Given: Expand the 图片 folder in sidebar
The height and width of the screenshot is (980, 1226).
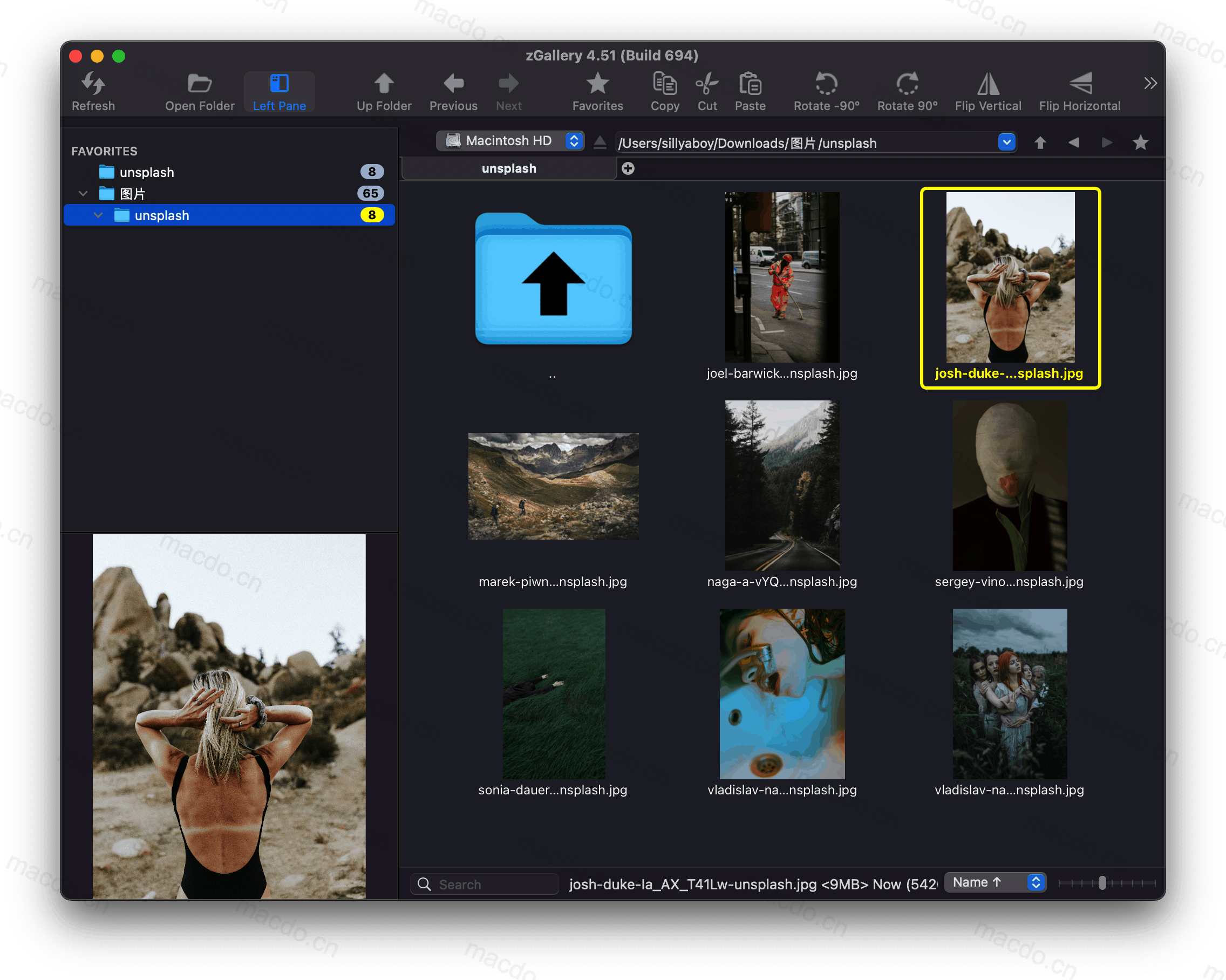Looking at the screenshot, I should pos(82,193).
